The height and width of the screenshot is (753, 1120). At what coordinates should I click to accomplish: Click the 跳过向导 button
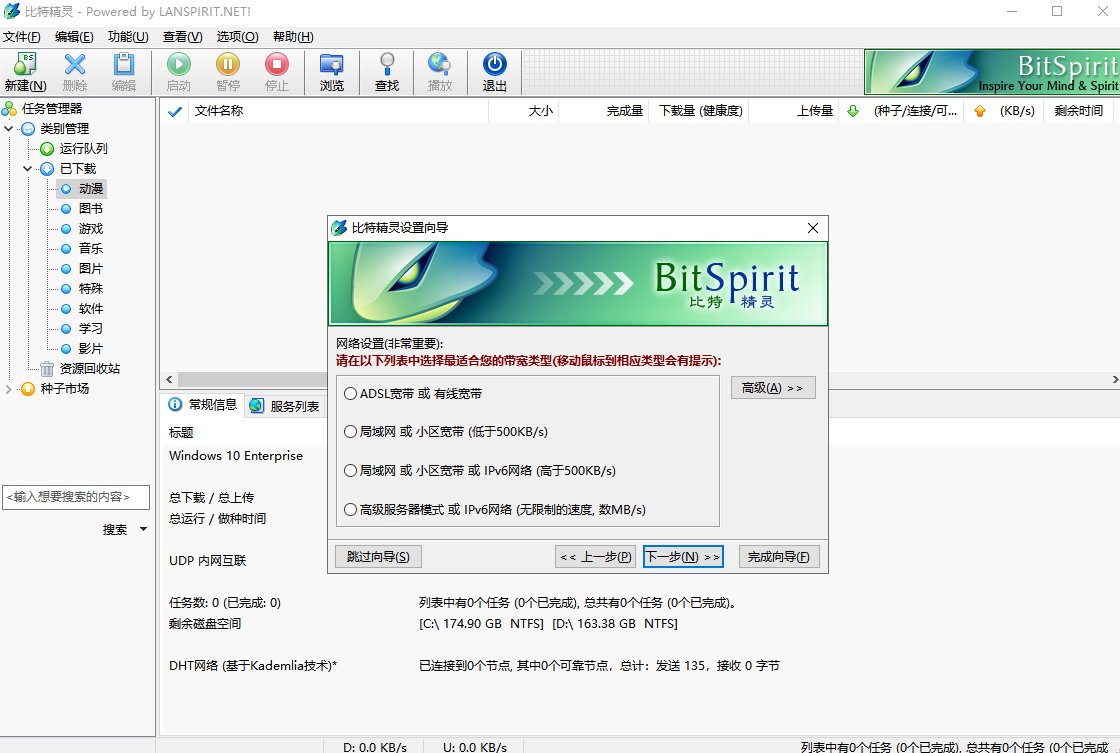click(x=378, y=556)
